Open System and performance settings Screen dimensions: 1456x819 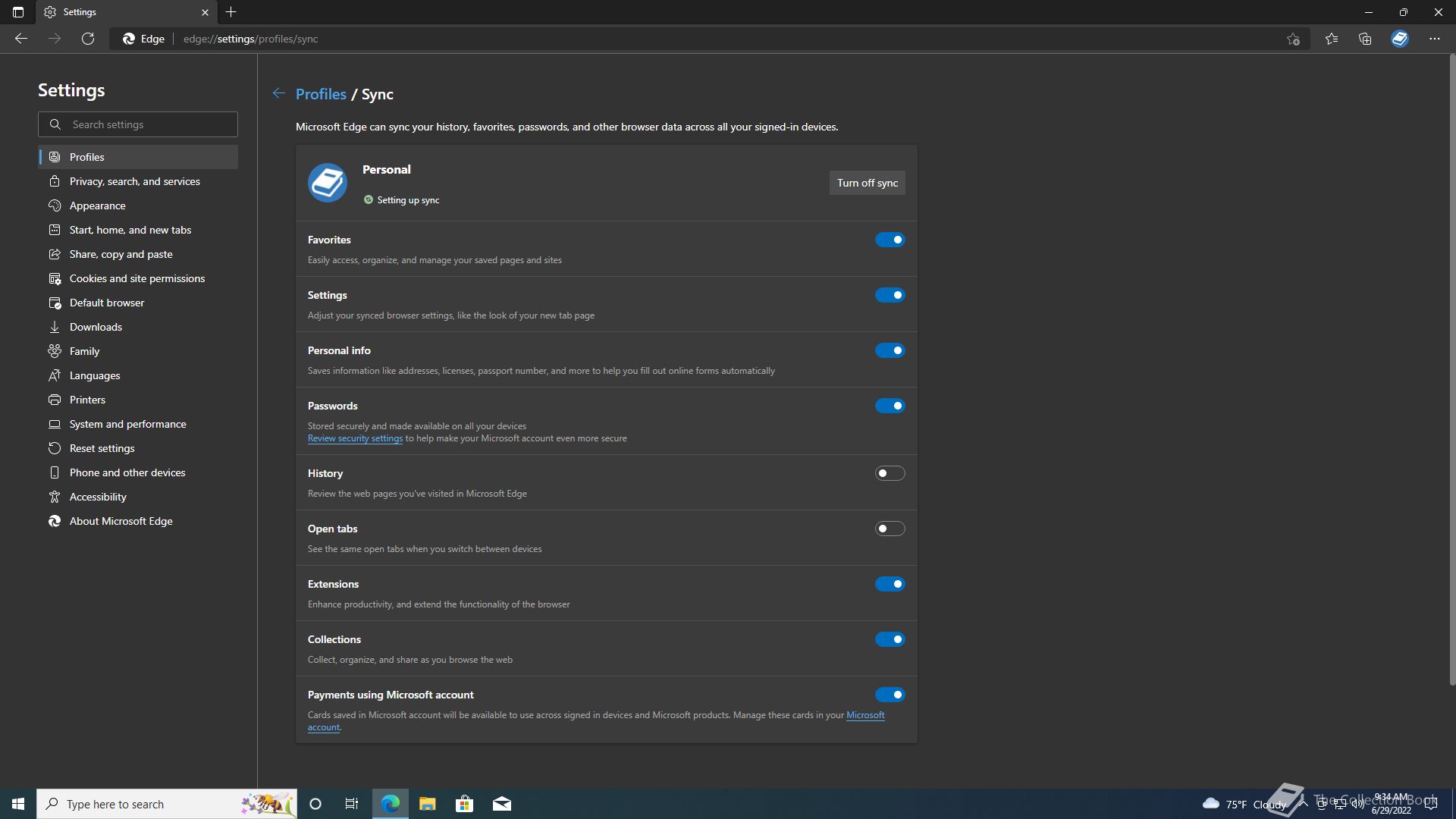tap(138, 424)
